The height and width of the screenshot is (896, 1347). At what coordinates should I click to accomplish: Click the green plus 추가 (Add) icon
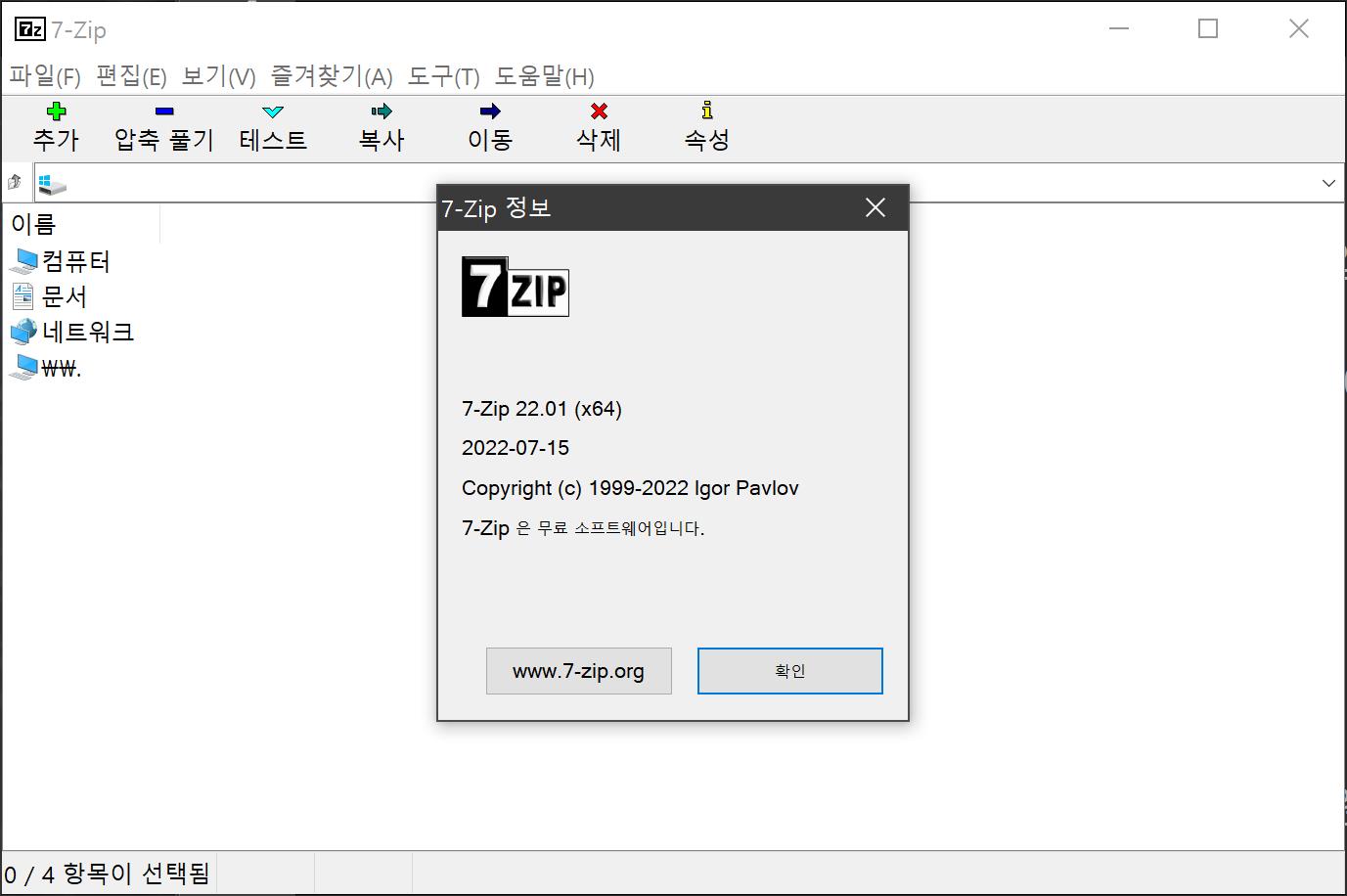[57, 112]
